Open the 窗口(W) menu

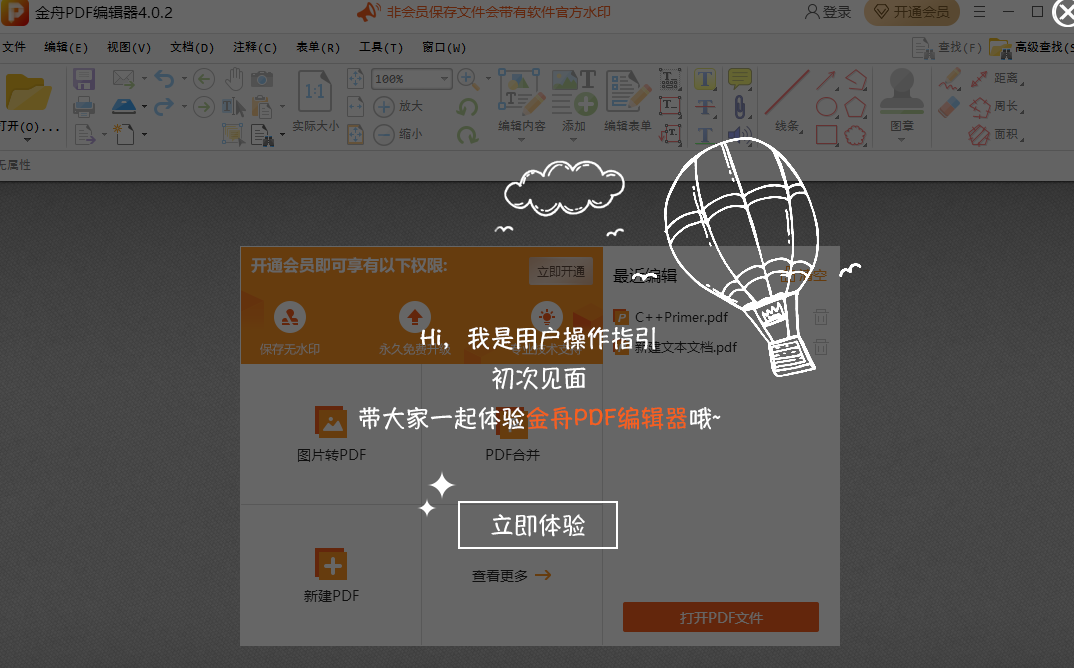point(444,47)
